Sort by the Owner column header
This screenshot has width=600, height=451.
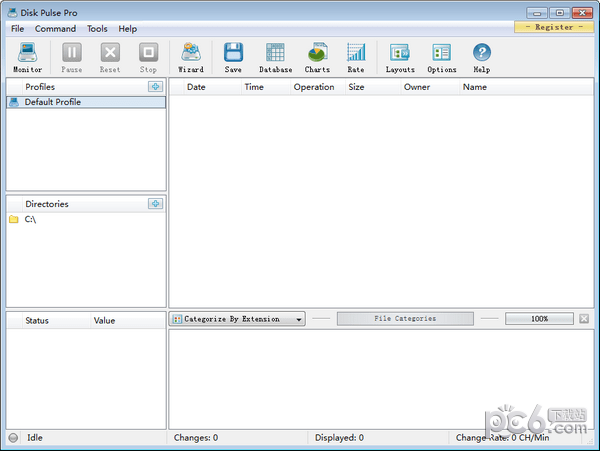point(430,87)
